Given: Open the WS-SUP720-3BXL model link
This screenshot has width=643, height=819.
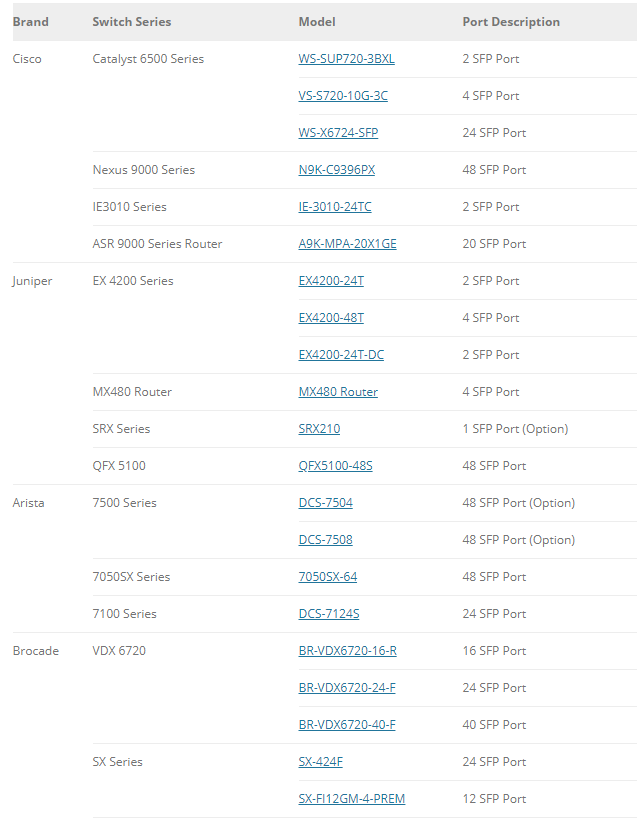Looking at the screenshot, I should [346, 59].
